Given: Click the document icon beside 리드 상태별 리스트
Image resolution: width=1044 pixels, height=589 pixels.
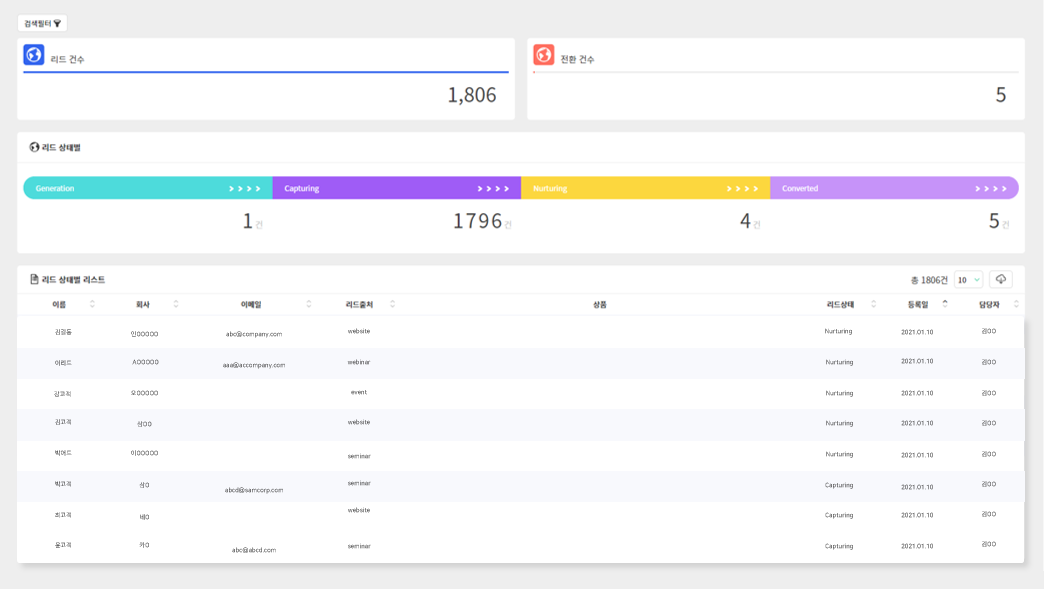Looking at the screenshot, I should [35, 280].
